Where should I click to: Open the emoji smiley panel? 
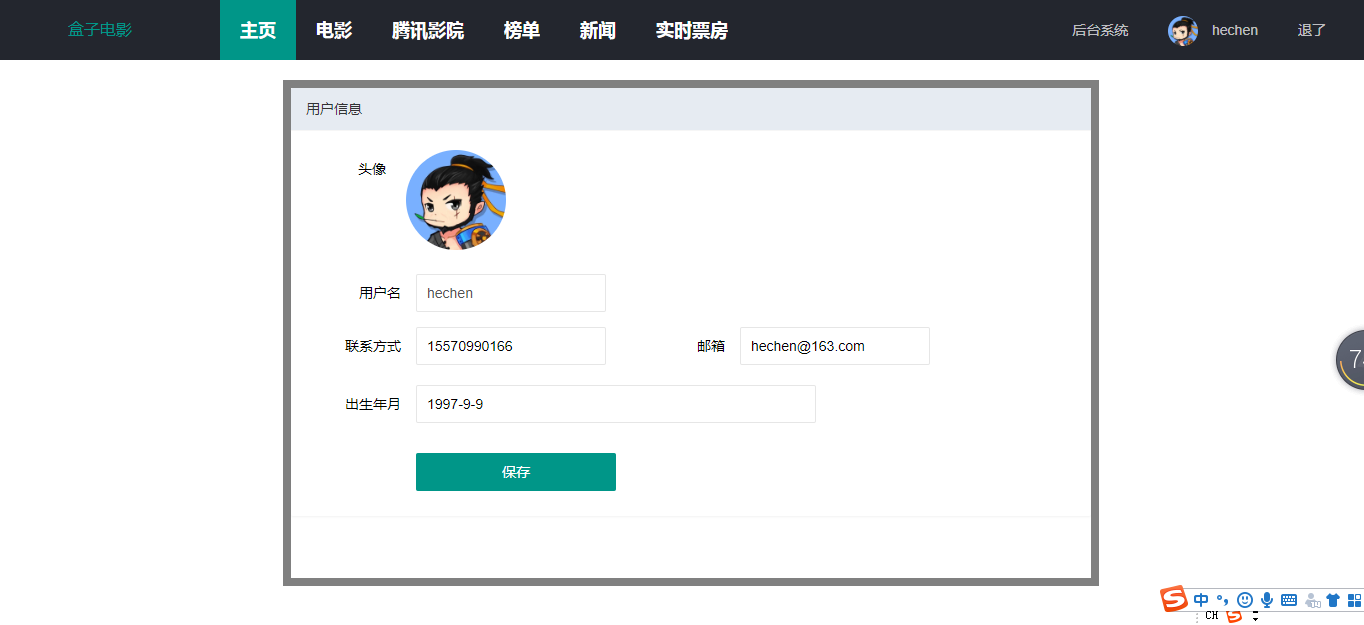[x=1245, y=600]
